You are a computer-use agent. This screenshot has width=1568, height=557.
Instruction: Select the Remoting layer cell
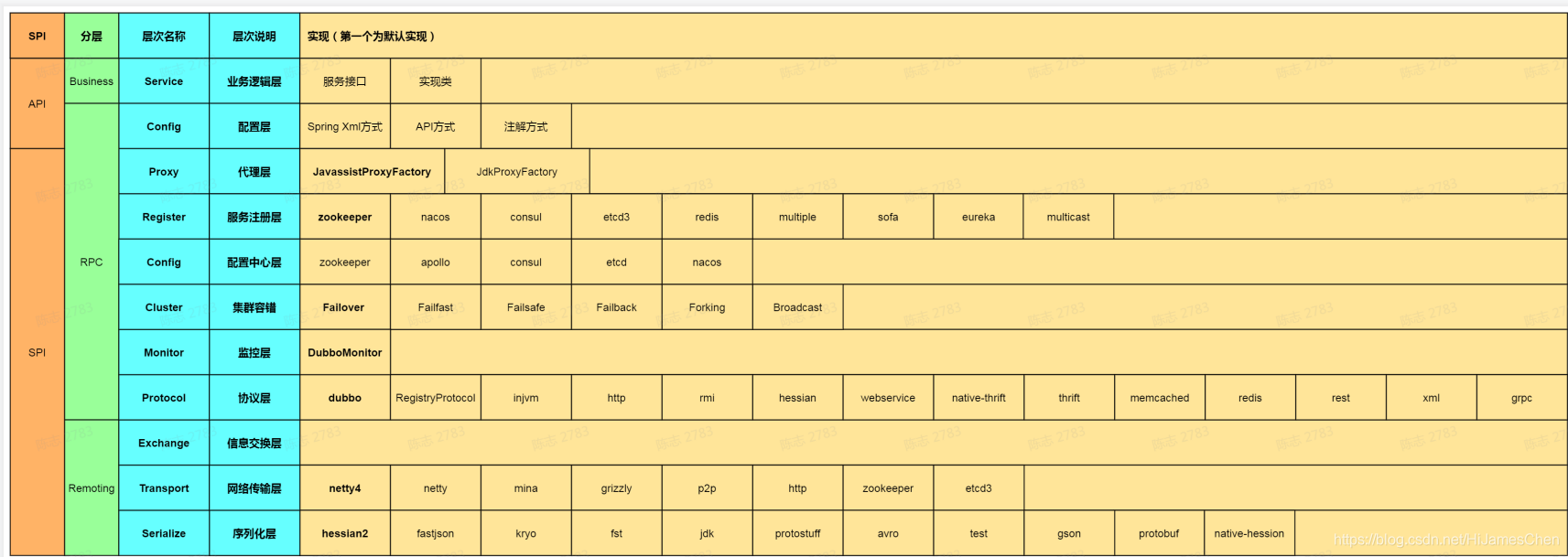pos(92,488)
